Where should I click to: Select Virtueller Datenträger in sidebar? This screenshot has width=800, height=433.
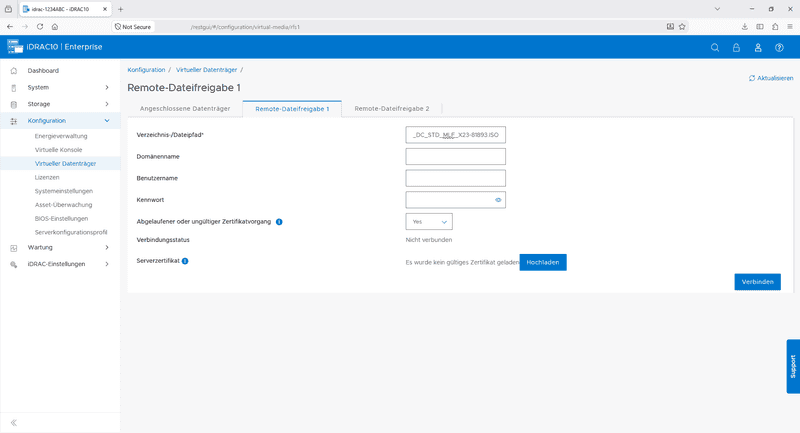[65, 164]
